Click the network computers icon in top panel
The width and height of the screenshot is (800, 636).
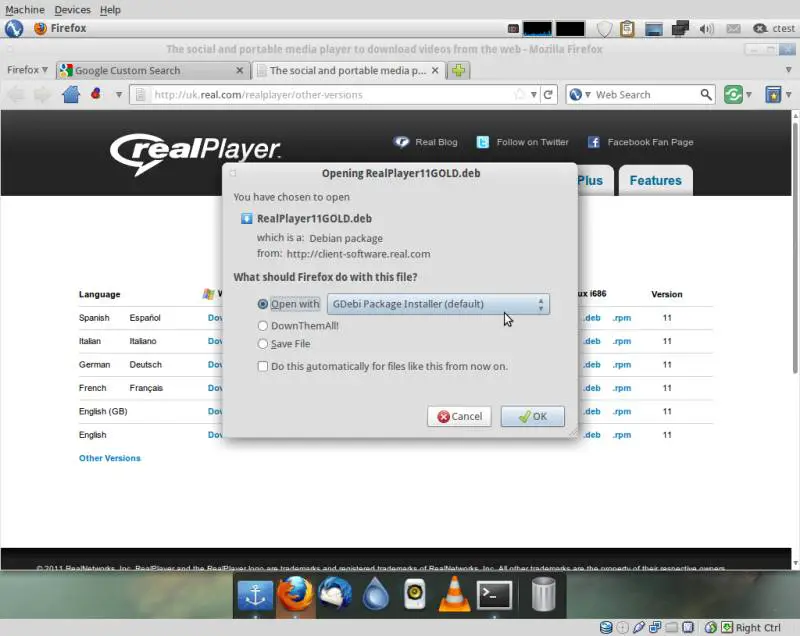click(680, 29)
